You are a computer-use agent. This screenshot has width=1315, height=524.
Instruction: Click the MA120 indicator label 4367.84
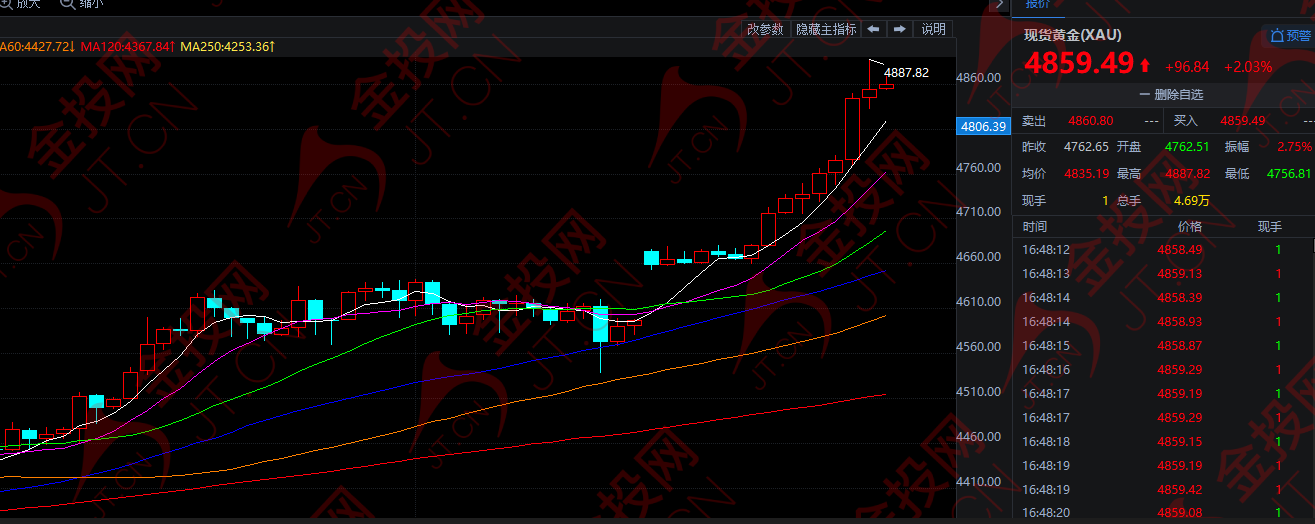coord(129,47)
